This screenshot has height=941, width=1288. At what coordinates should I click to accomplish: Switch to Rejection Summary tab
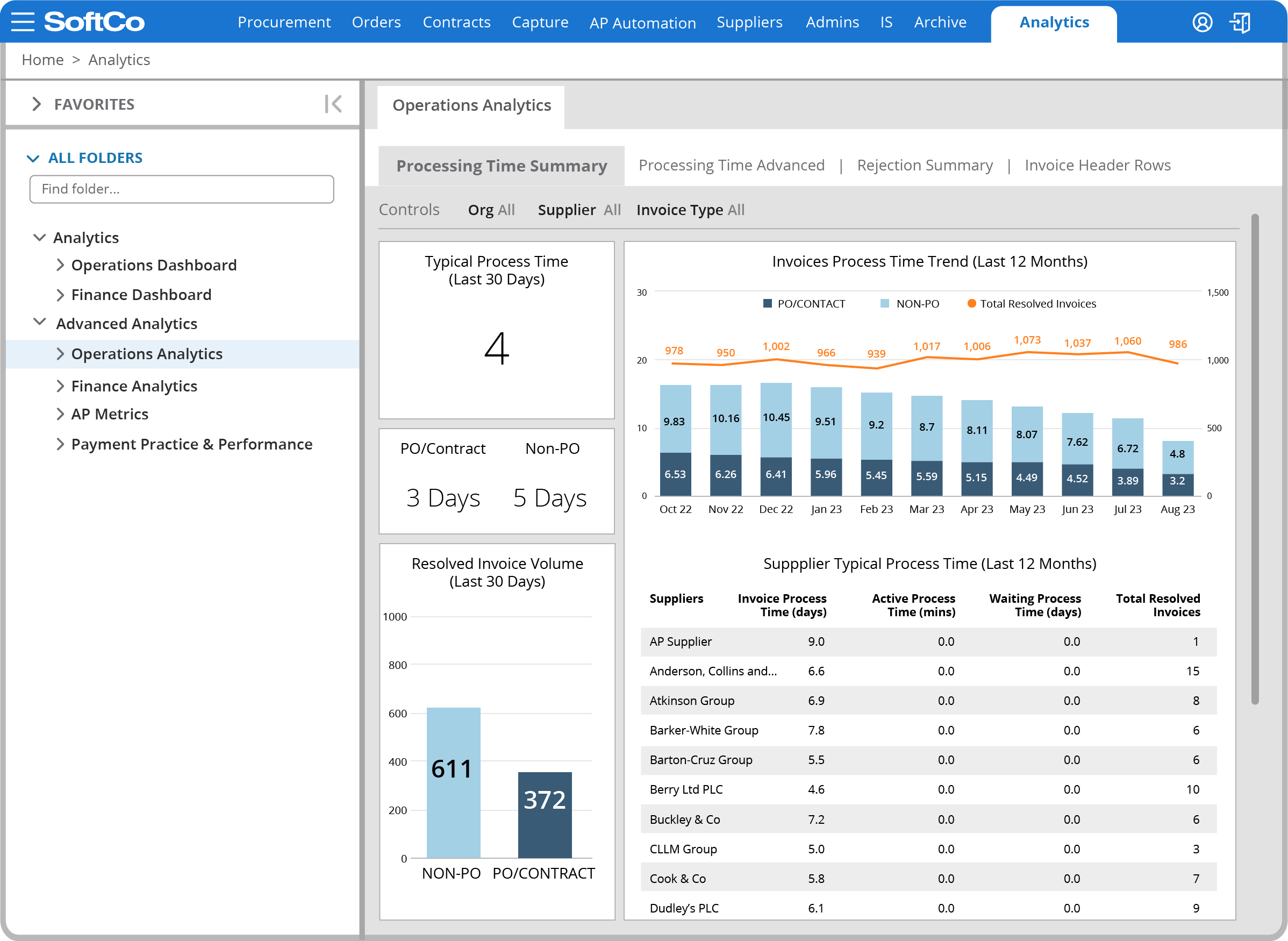point(924,165)
